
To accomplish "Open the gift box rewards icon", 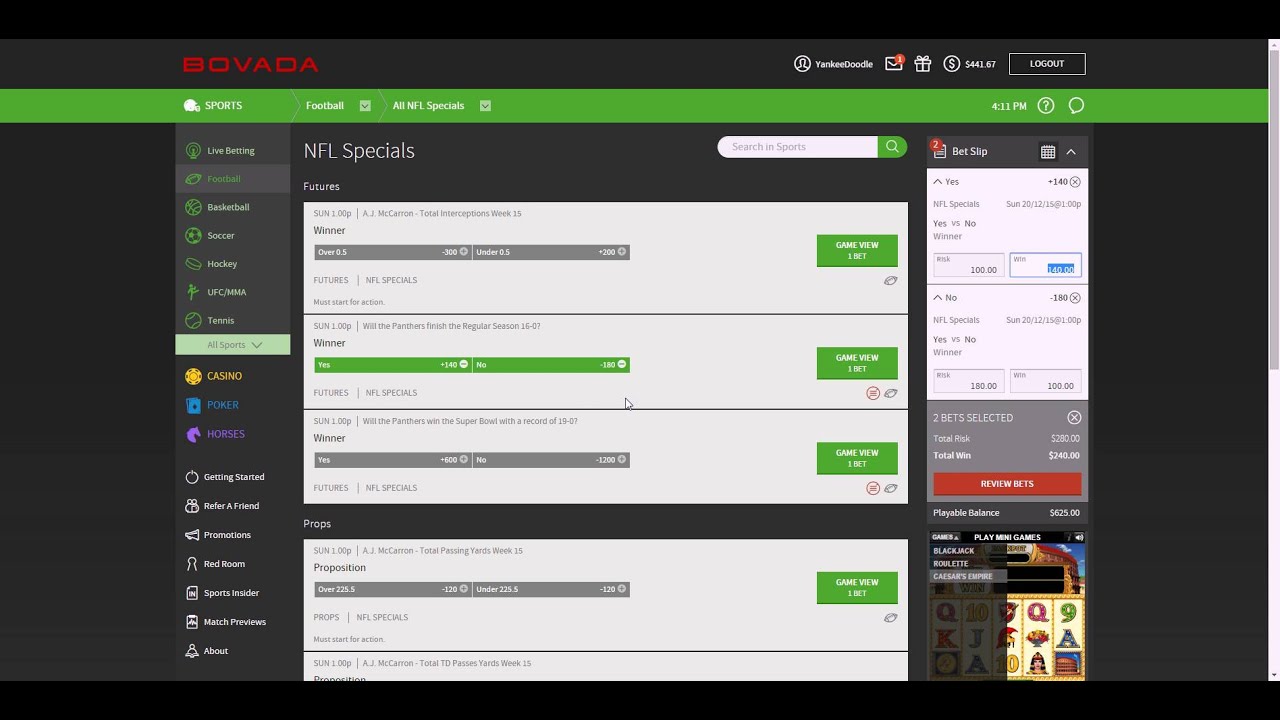I will (923, 64).
